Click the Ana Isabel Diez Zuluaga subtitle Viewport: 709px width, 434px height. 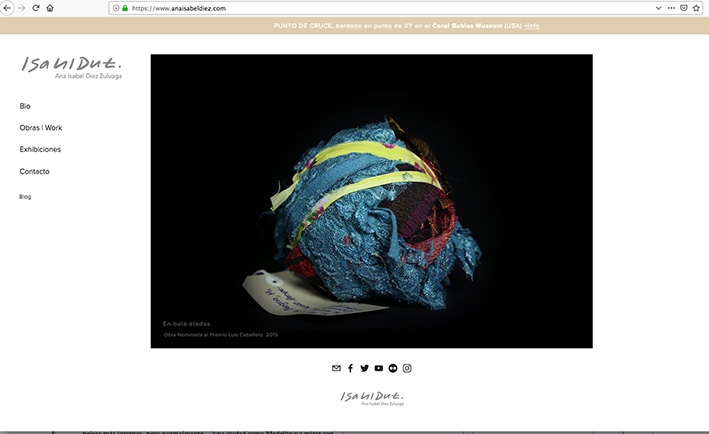(x=88, y=76)
